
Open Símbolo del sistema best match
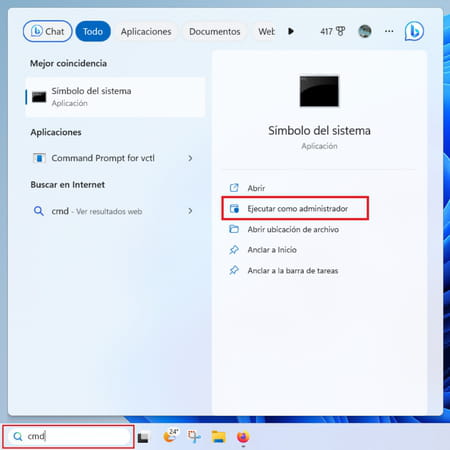[115, 97]
